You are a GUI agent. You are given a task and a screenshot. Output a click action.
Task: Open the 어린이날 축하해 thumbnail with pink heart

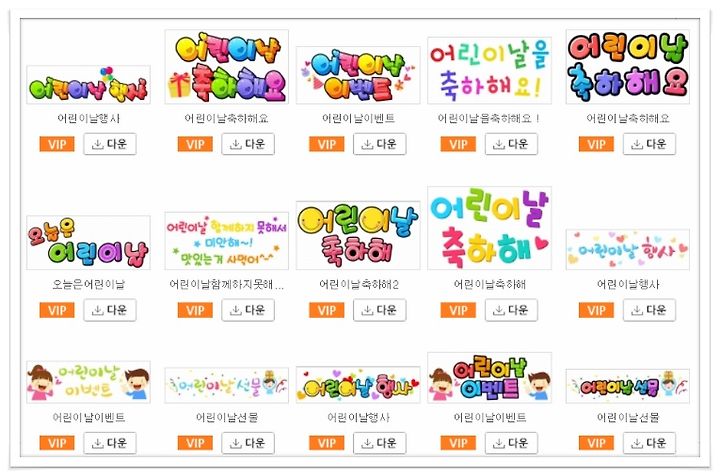[x=489, y=228]
